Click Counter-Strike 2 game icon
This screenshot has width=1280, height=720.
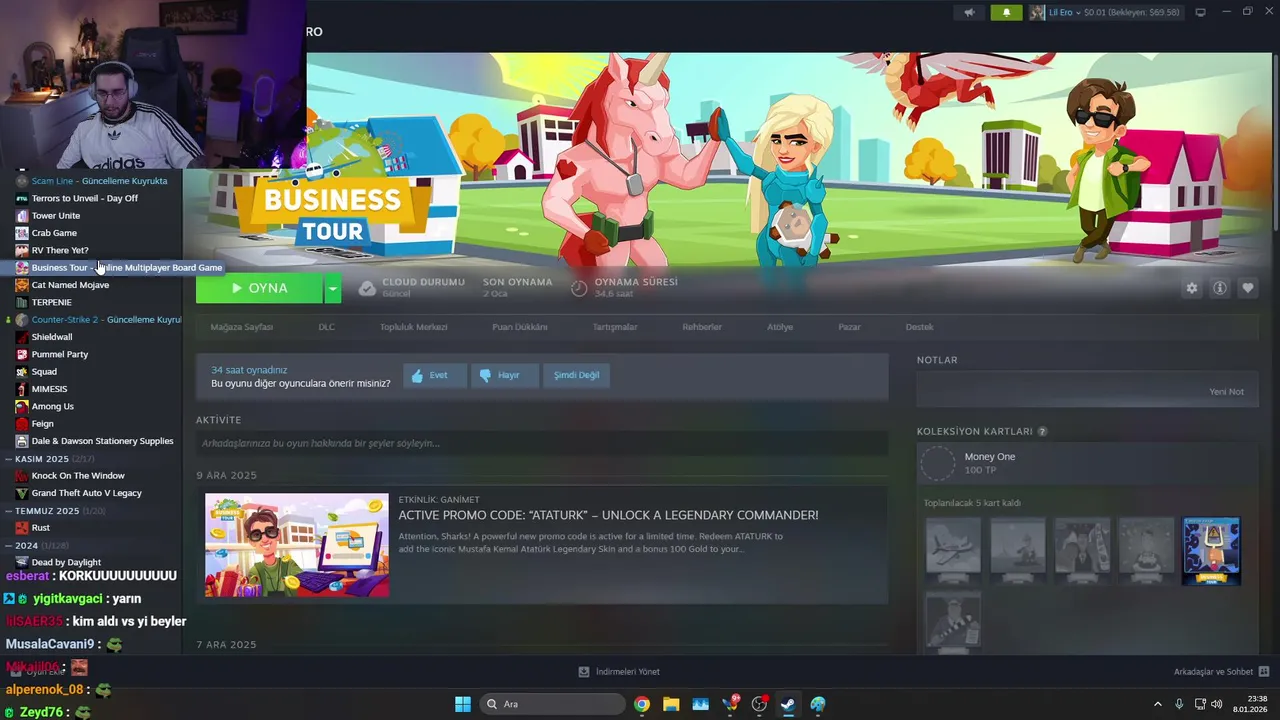[x=22, y=320]
